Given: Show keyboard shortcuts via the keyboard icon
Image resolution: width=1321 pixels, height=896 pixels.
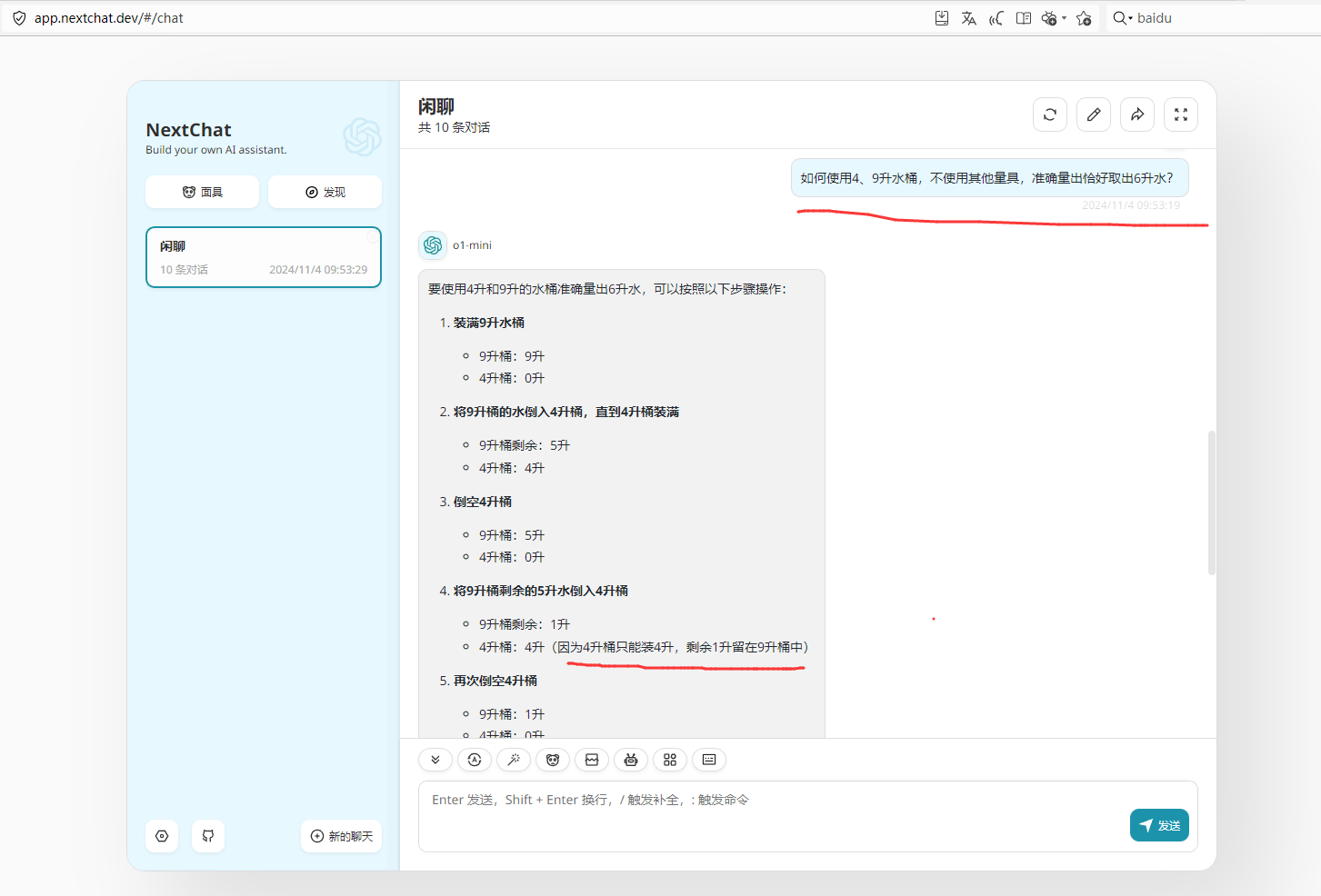Looking at the screenshot, I should [x=709, y=760].
